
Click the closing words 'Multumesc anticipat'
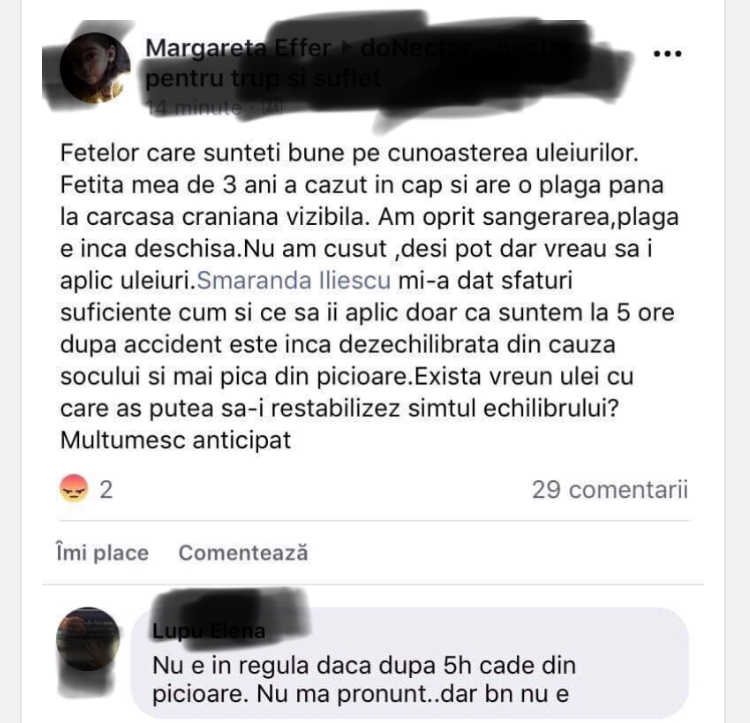(176, 440)
